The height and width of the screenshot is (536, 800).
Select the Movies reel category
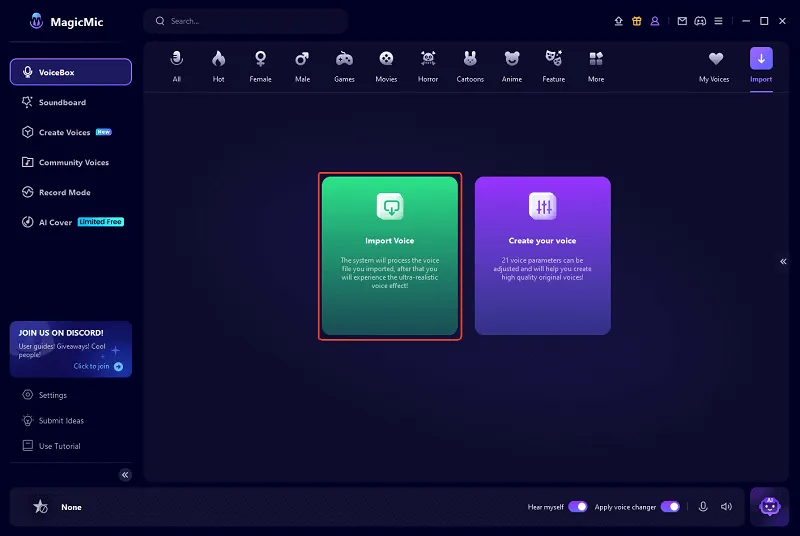point(386,66)
